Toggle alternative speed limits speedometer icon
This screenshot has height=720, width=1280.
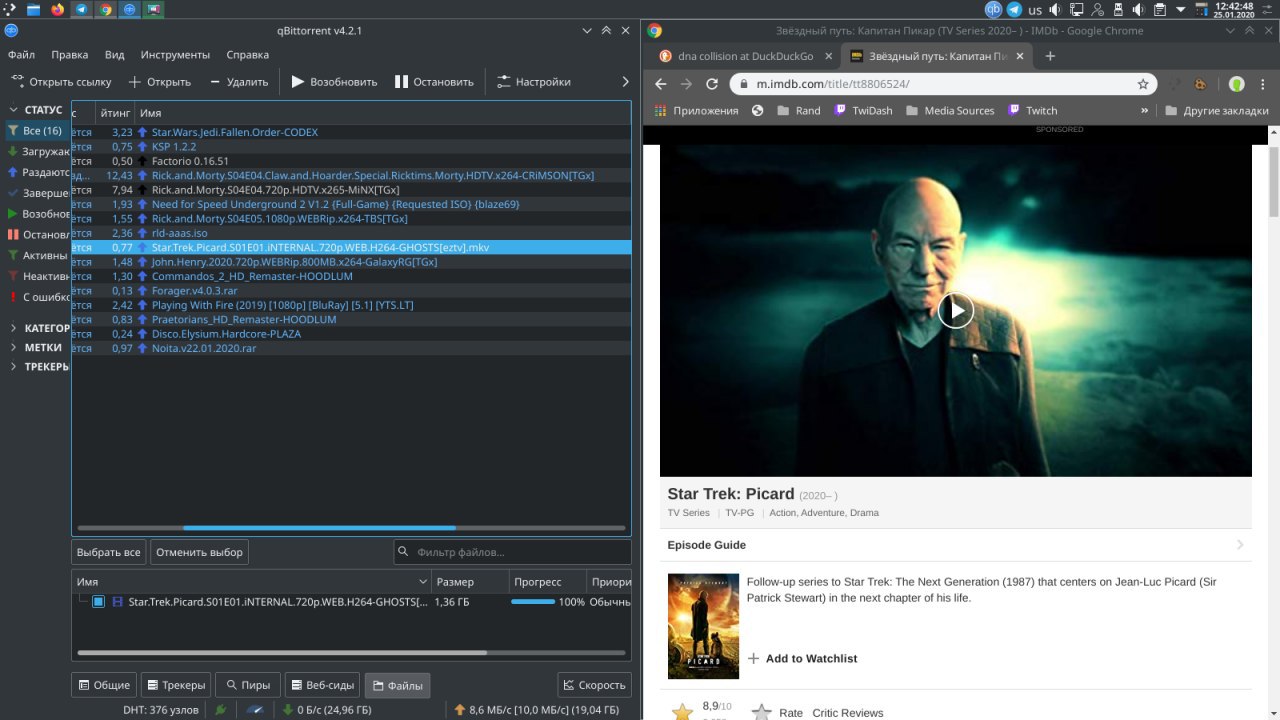256,710
